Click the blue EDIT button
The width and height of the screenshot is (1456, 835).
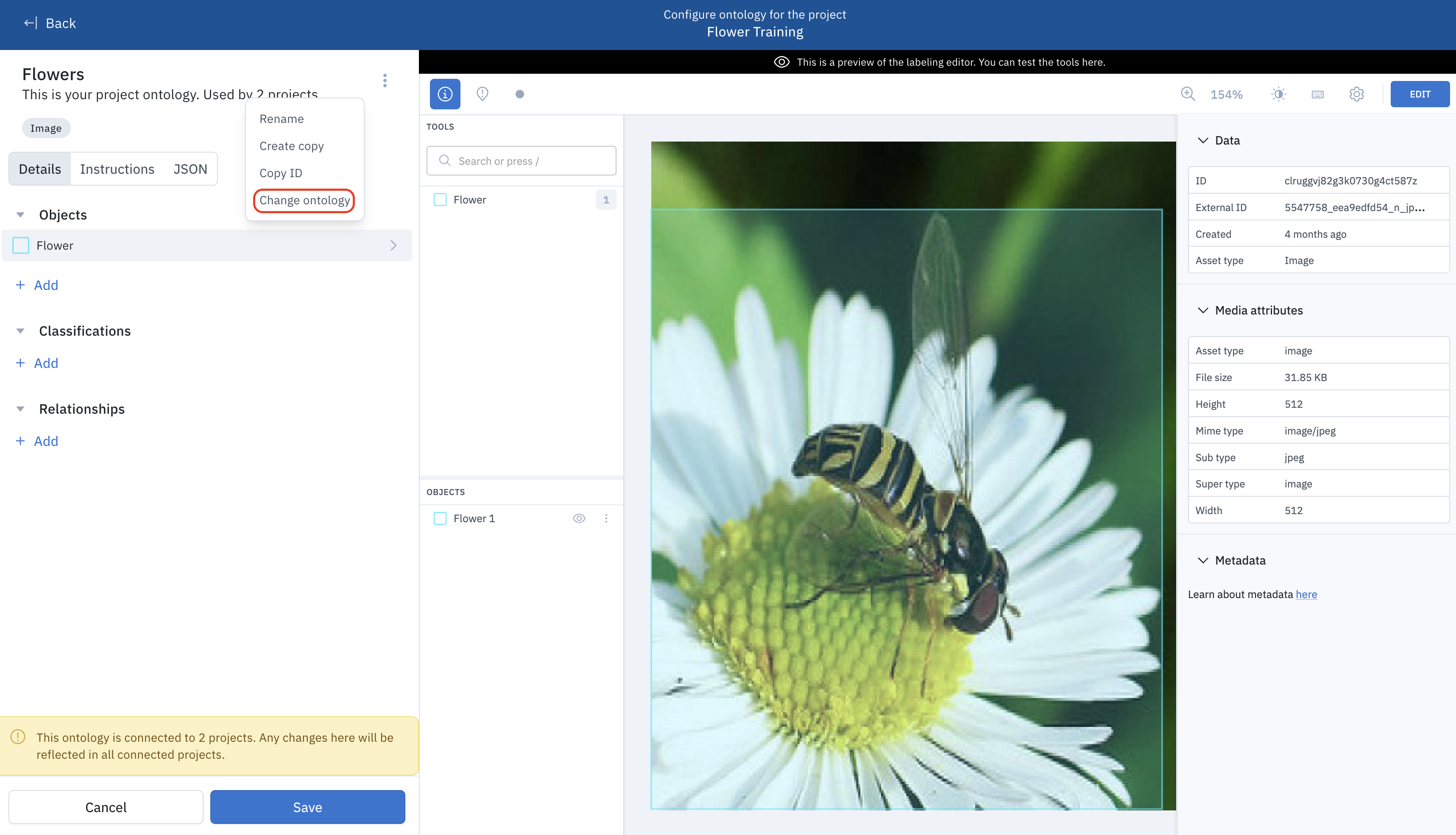pos(1420,94)
